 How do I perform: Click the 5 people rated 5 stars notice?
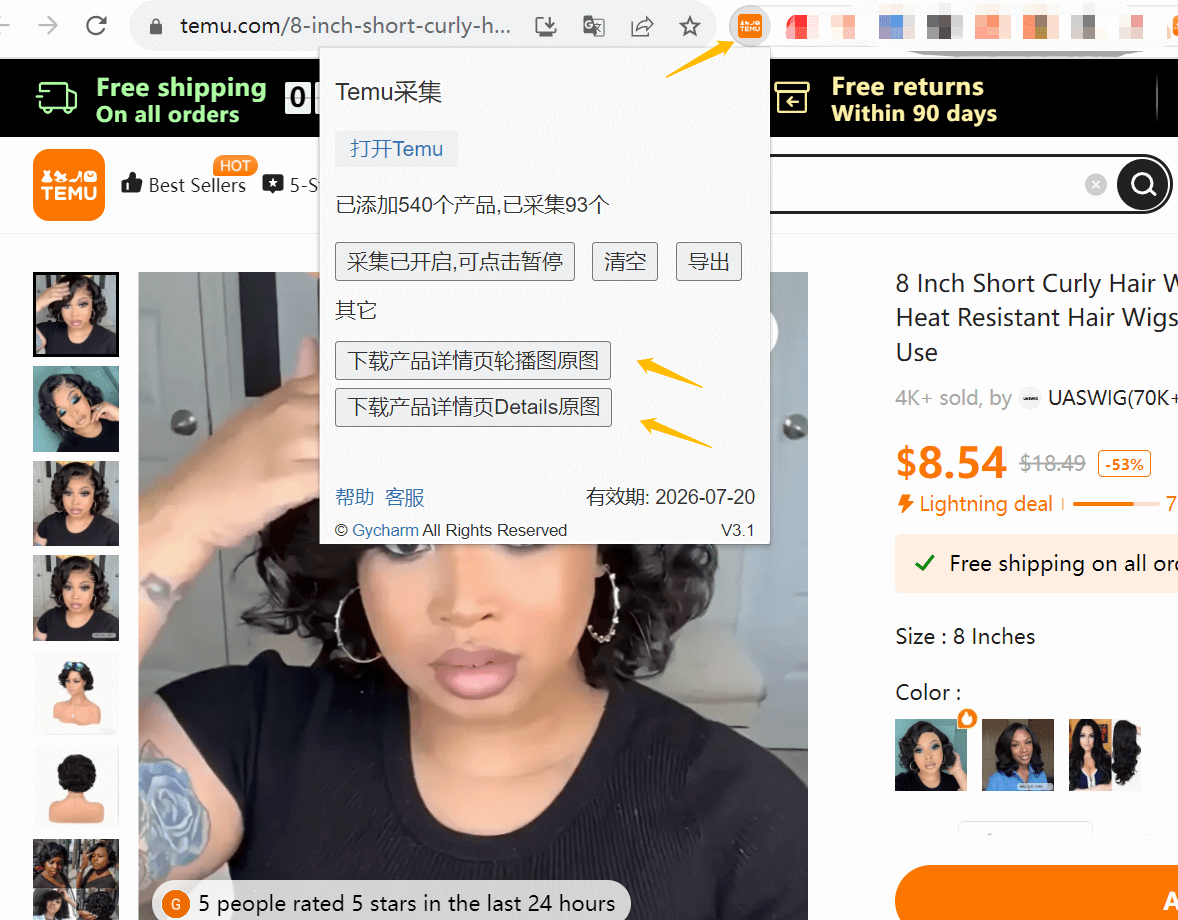(391, 903)
